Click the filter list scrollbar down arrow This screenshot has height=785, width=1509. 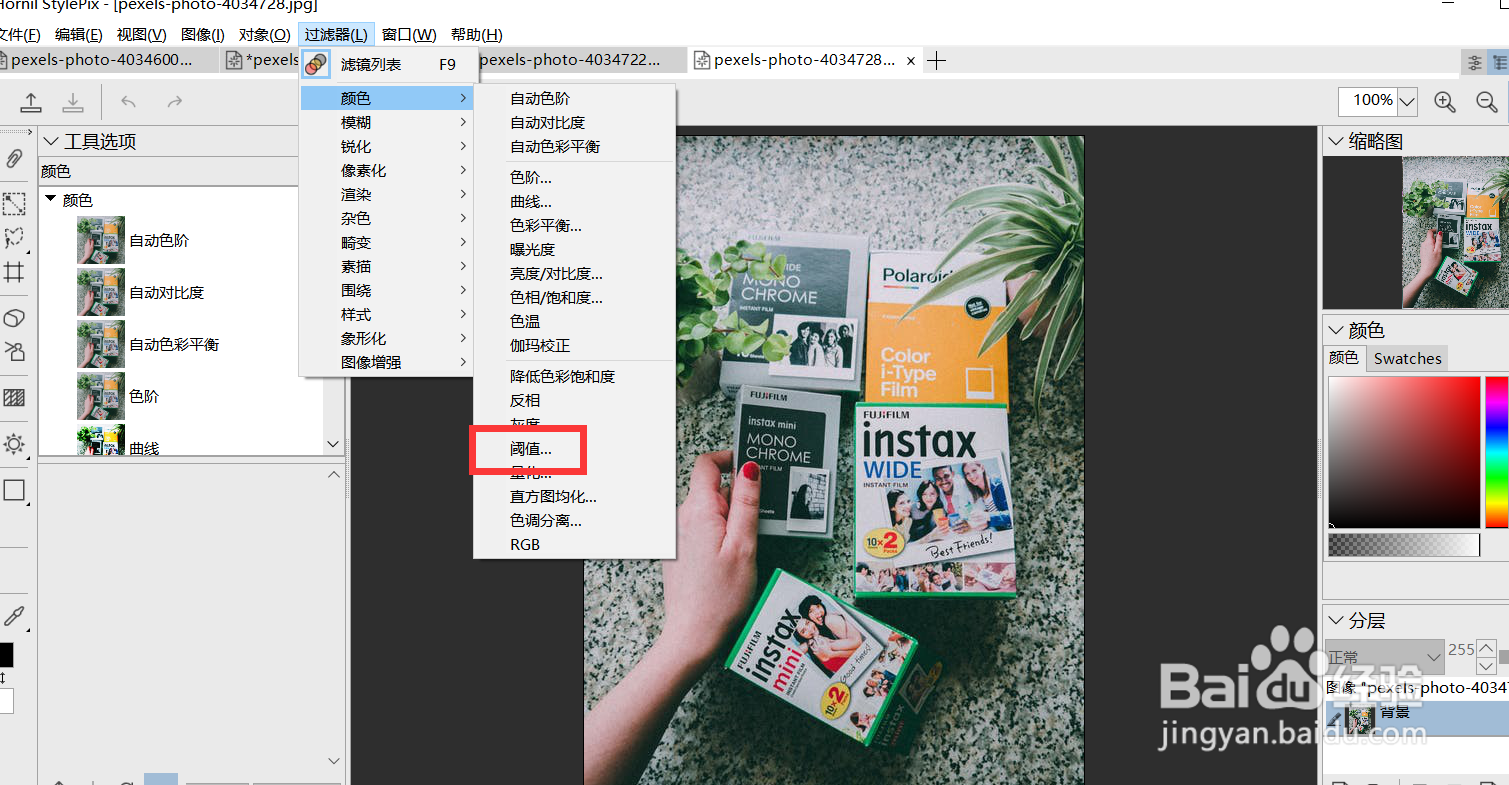[333, 444]
